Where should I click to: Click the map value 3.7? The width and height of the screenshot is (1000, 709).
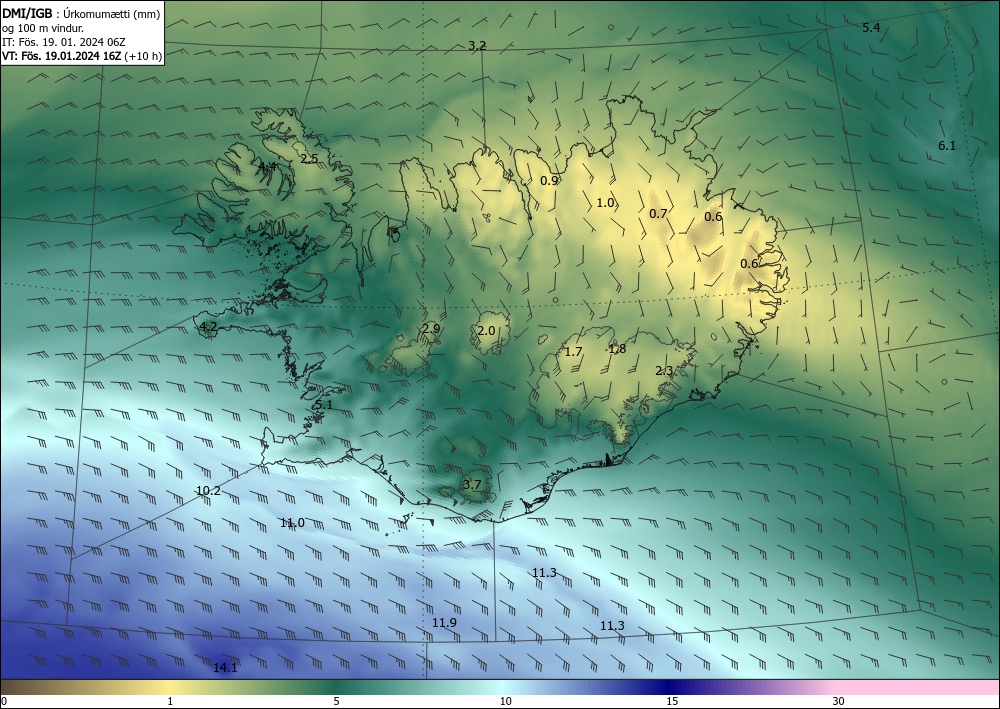click(x=472, y=485)
